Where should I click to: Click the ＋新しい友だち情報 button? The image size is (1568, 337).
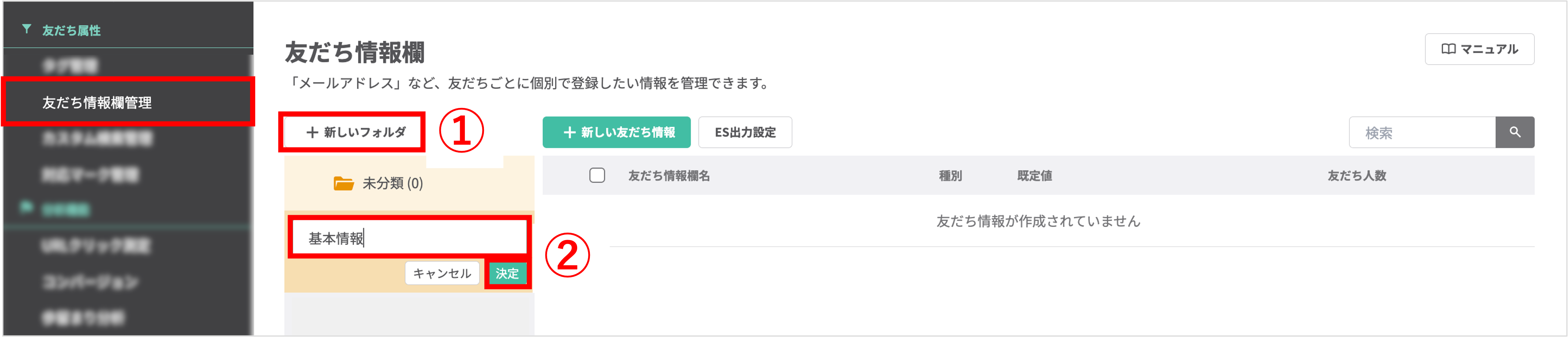[x=617, y=132]
